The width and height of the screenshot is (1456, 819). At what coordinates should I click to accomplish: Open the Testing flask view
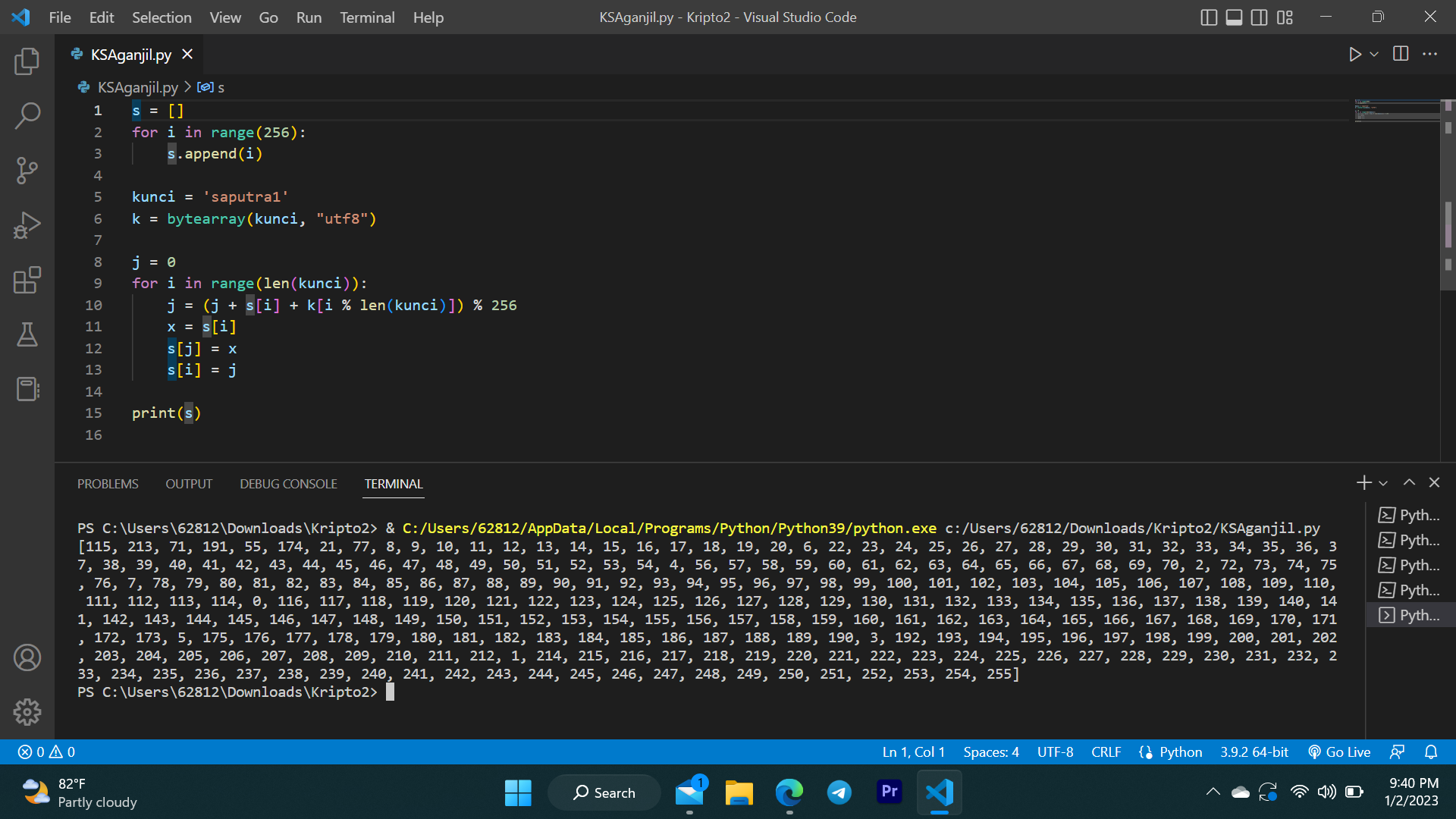click(27, 334)
